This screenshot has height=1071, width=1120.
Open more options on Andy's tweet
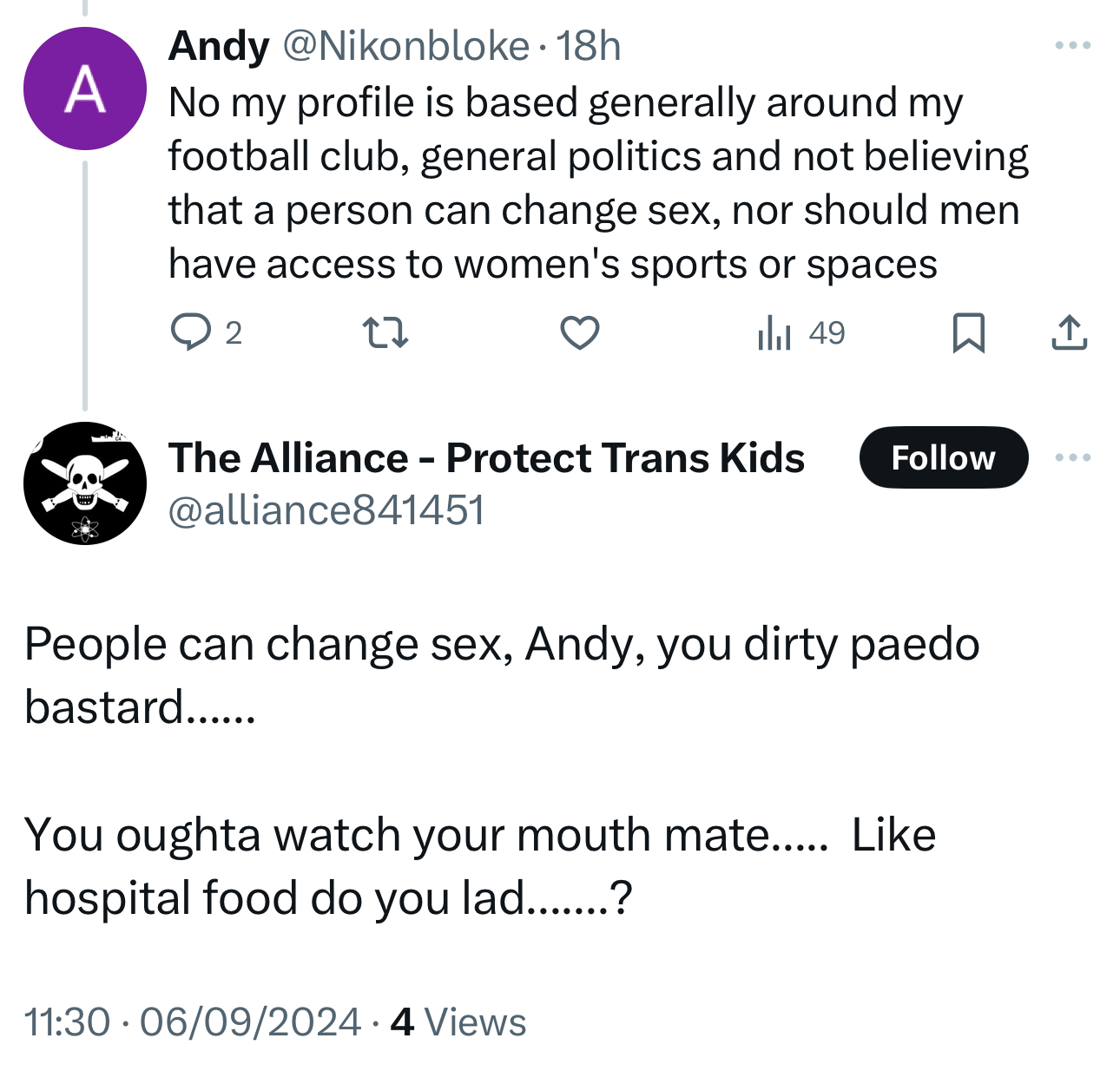1072,45
